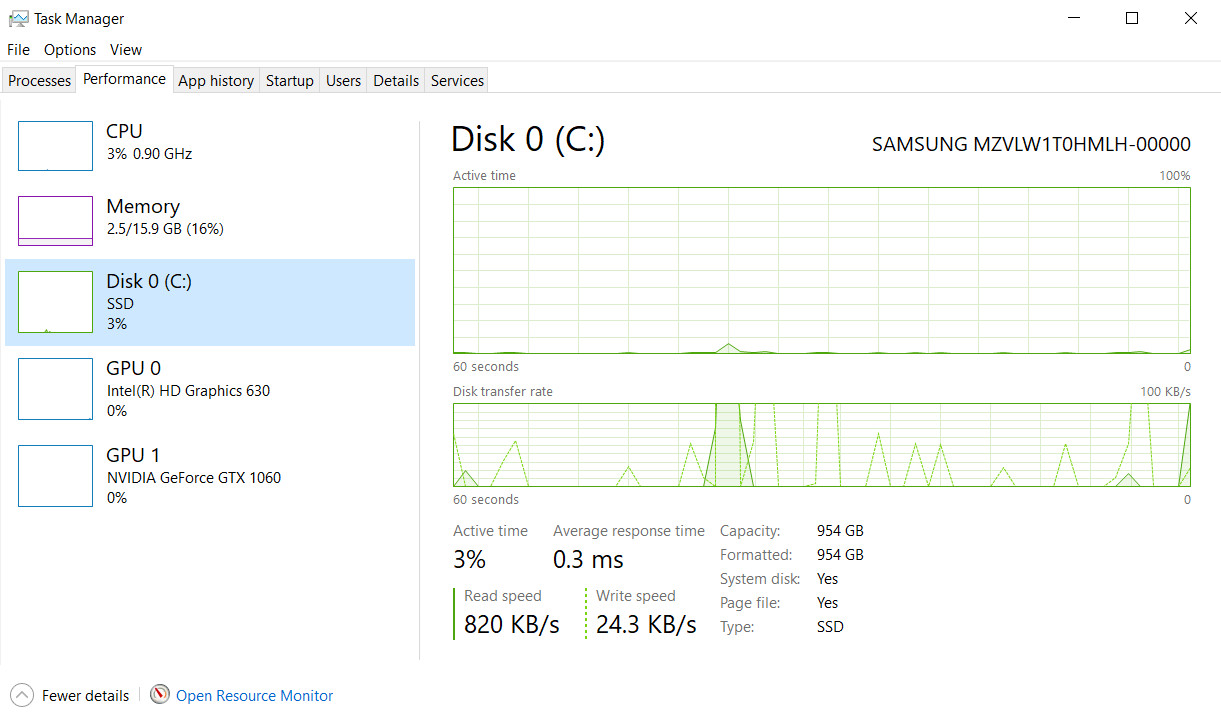This screenshot has height=725, width=1221.
Task: Click the Resource Monitor gauge icon
Action: [x=160, y=695]
